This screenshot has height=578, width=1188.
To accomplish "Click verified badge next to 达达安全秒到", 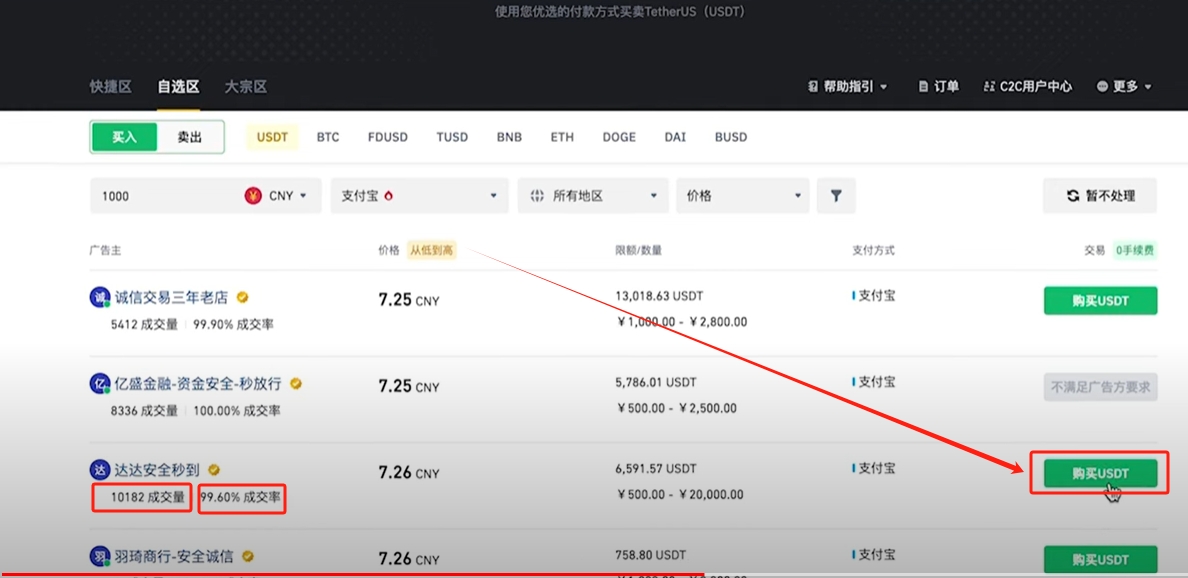I will [214, 470].
